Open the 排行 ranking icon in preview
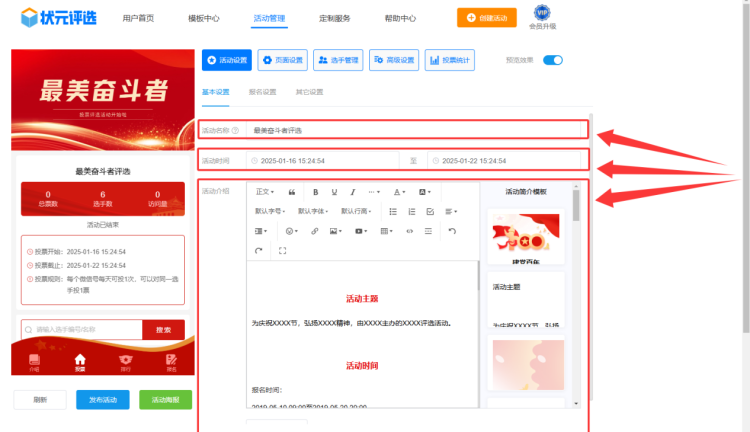Viewport: 750px width, 432px height. tap(125, 362)
